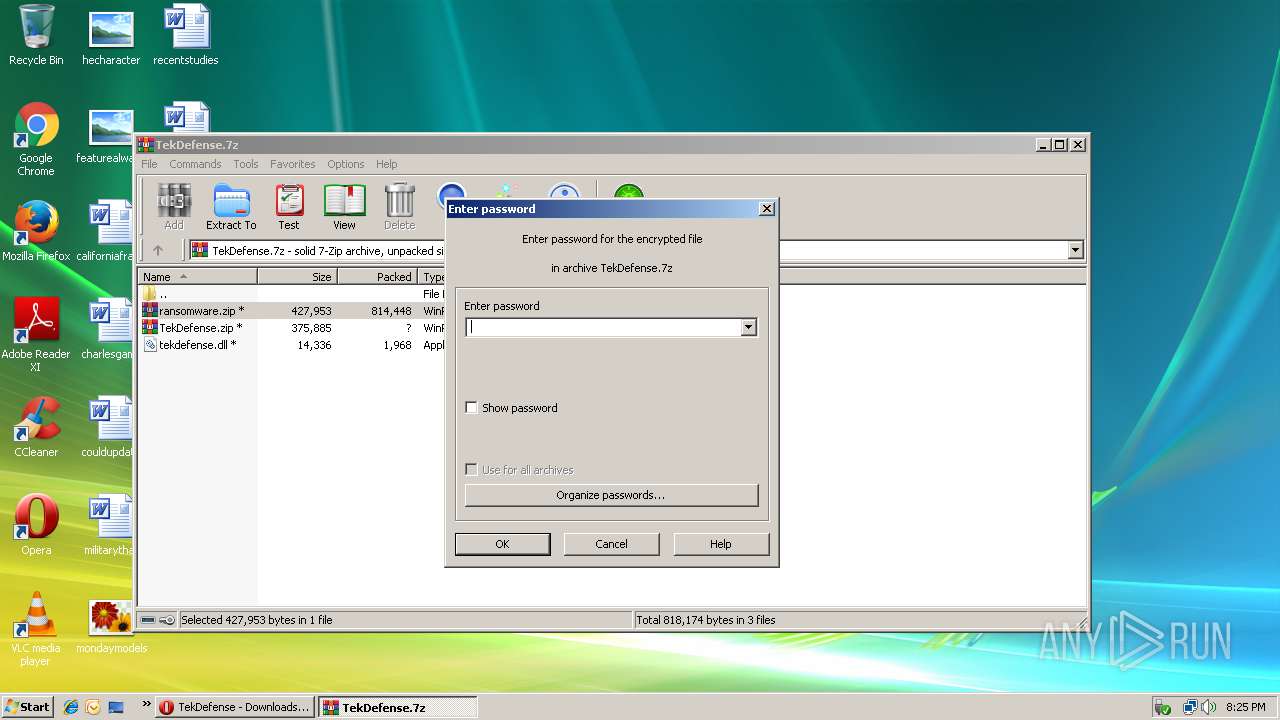Open hecharacter image file on desktop
Image resolution: width=1280 pixels, height=720 pixels.
pos(111,38)
